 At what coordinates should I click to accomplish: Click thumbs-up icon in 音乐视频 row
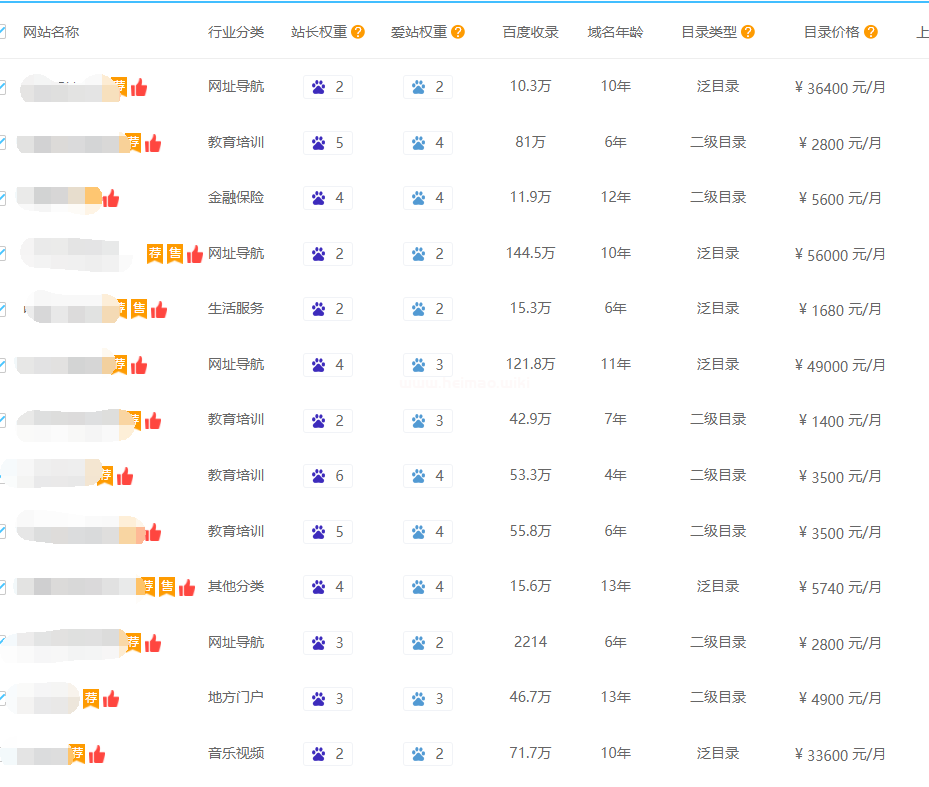[97, 754]
